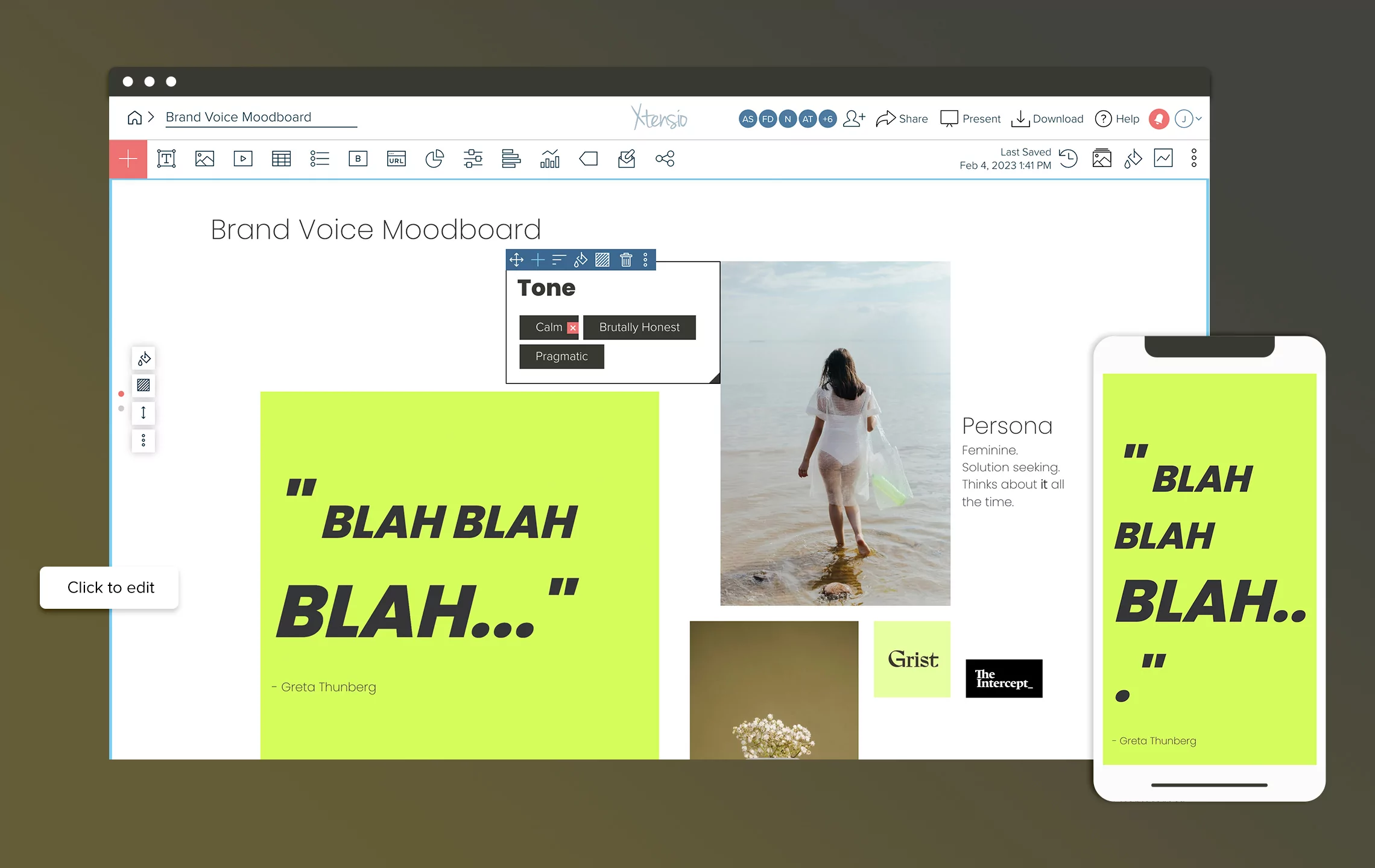Add a pie chart element
This screenshot has width=1375, height=868.
[435, 159]
